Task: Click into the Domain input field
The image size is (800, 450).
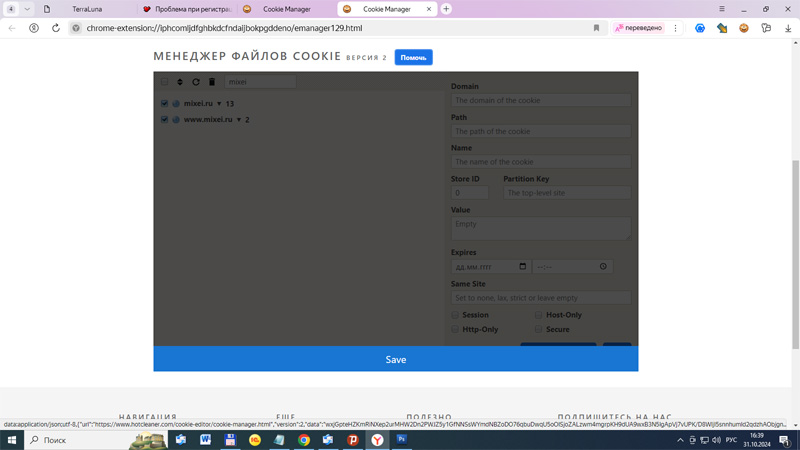Action: 540,100
